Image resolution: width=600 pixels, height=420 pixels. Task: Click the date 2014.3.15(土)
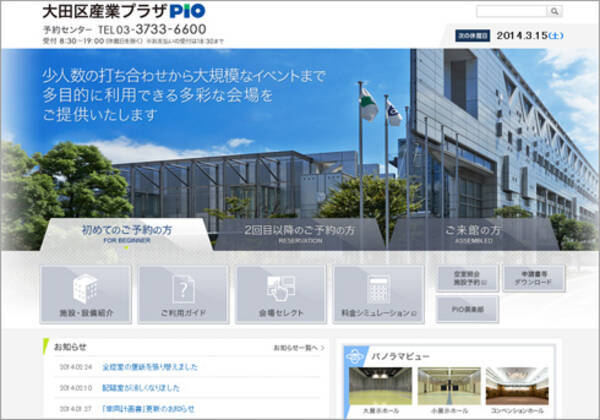pos(530,36)
